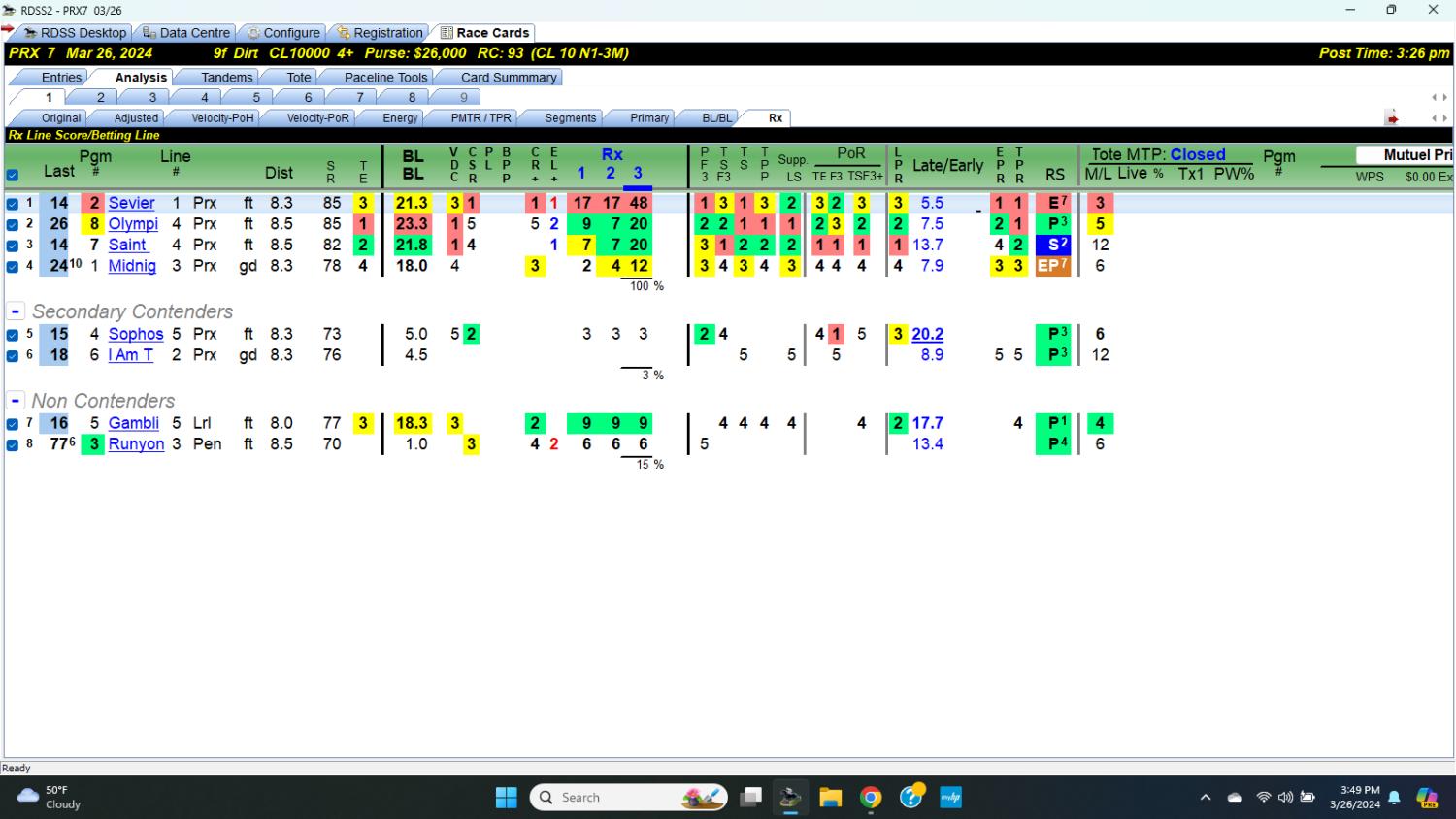Open the RDSS app icon in taskbar
The height and width of the screenshot is (819, 1456).
(x=790, y=798)
